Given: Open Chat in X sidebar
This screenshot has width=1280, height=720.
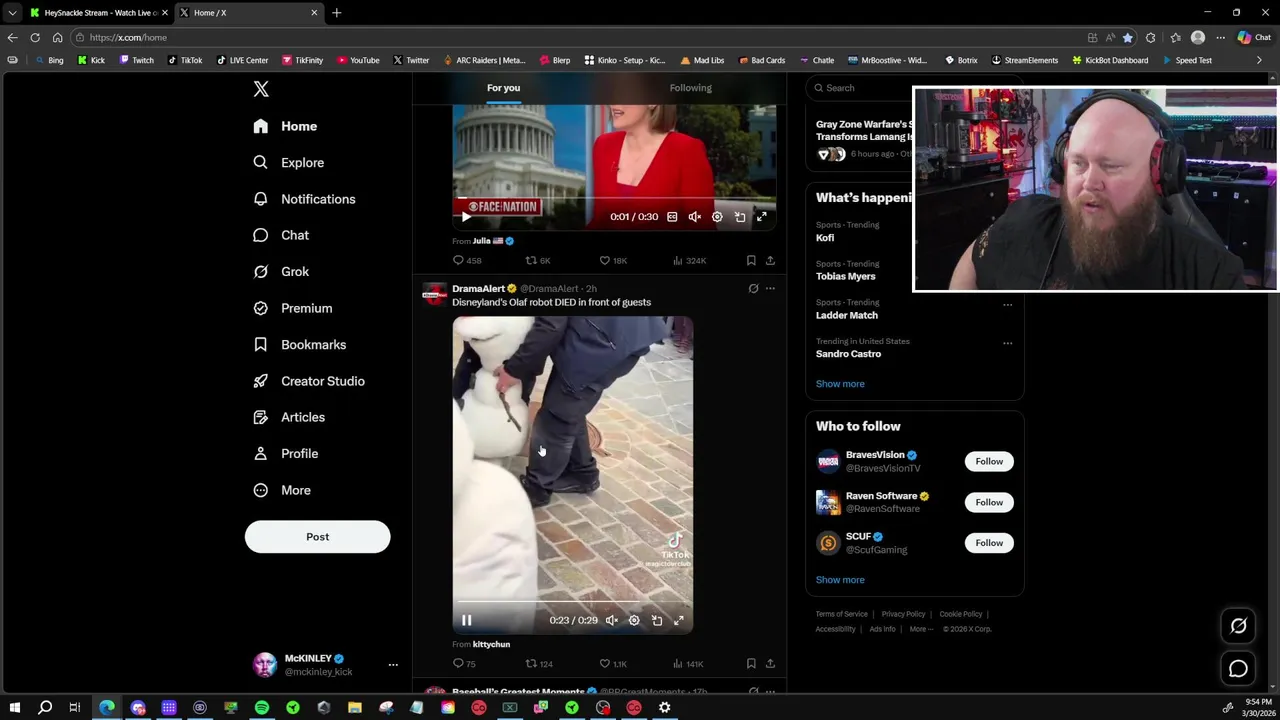Looking at the screenshot, I should click(x=281, y=235).
